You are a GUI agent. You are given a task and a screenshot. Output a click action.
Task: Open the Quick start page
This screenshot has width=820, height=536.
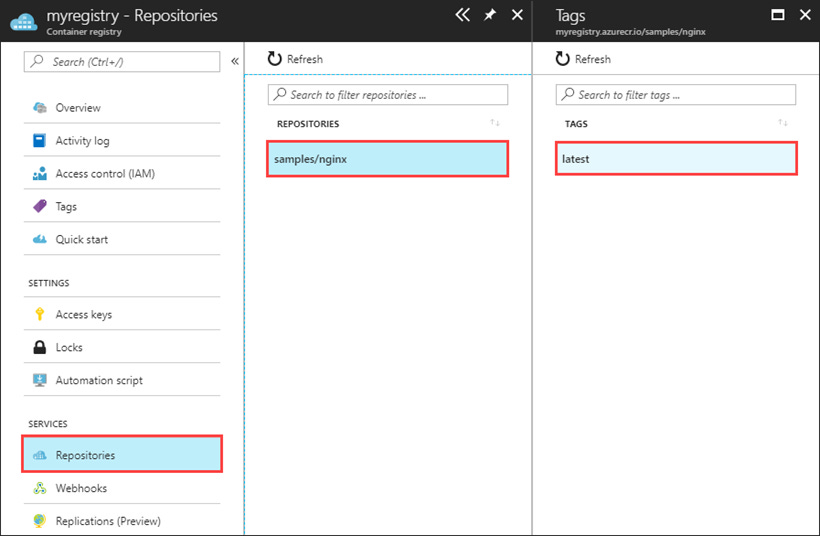pos(122,240)
